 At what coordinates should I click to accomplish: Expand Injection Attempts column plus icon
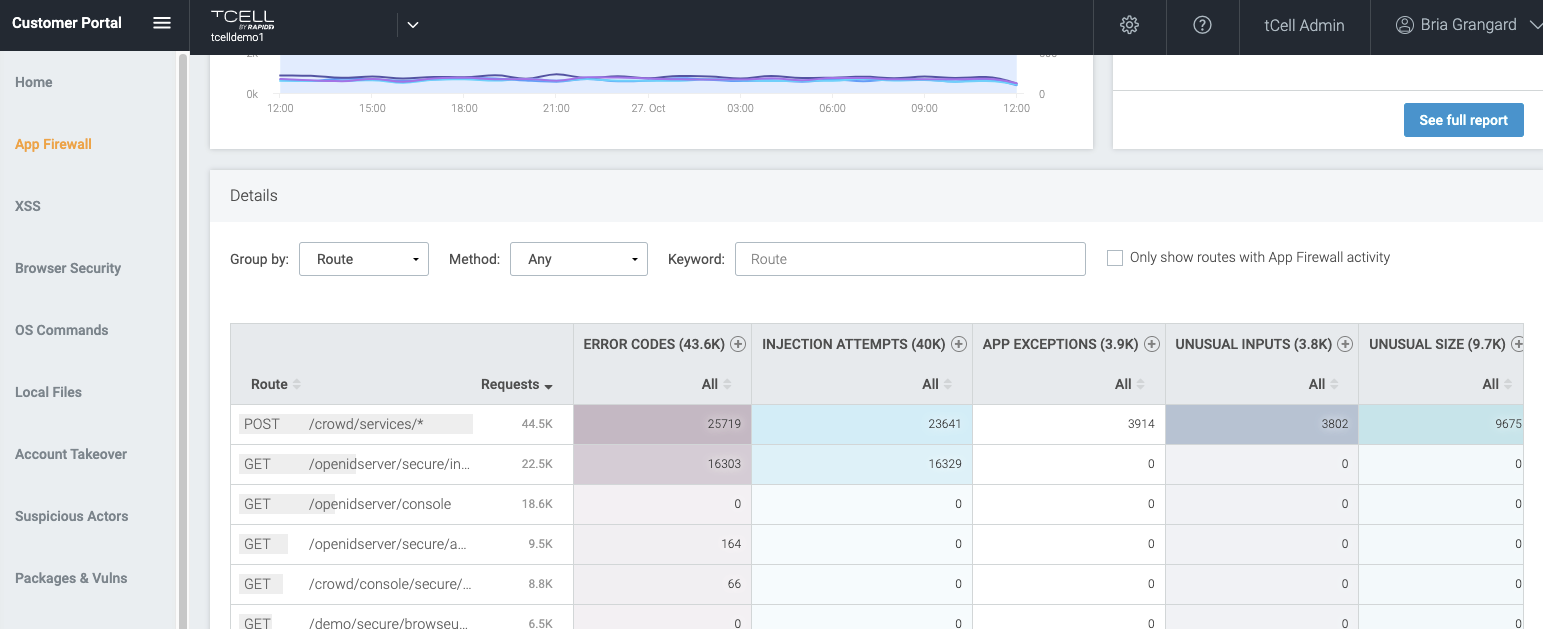coord(958,344)
